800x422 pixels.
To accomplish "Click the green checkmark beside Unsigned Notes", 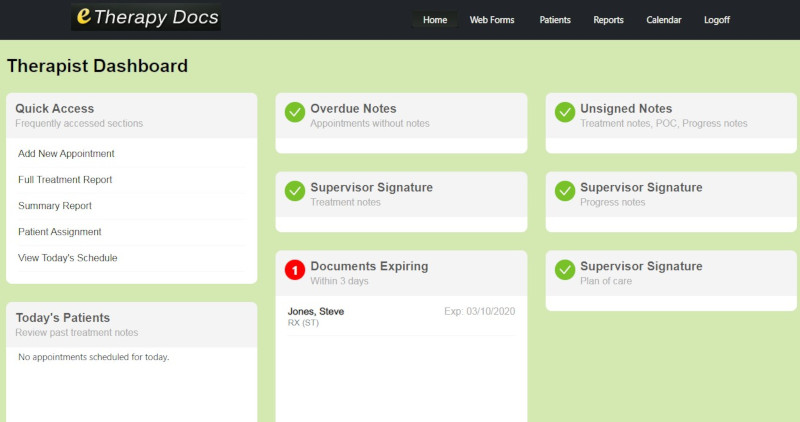I will pos(564,113).
